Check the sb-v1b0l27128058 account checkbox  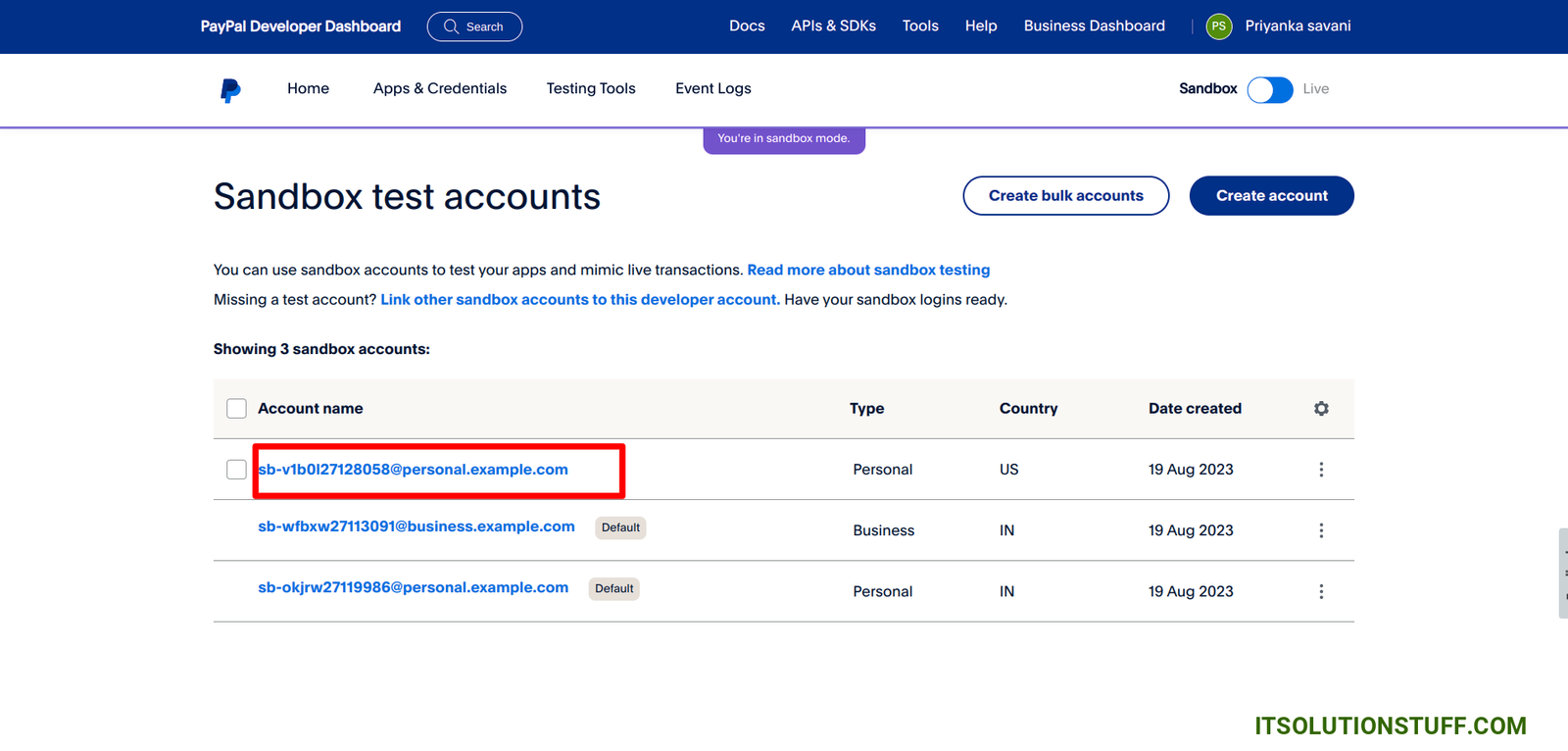coord(236,470)
